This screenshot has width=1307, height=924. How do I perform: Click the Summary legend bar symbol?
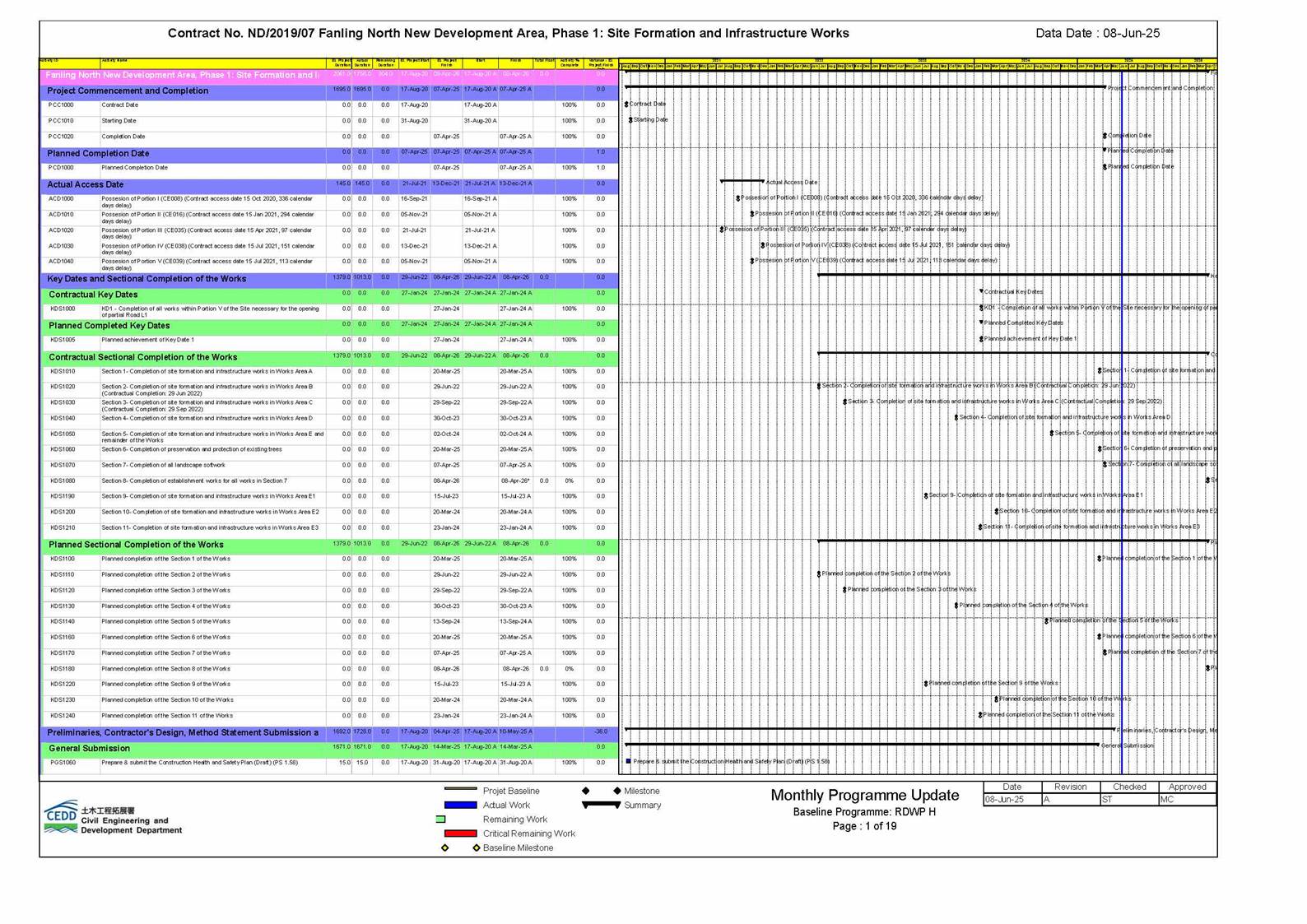[x=601, y=805]
